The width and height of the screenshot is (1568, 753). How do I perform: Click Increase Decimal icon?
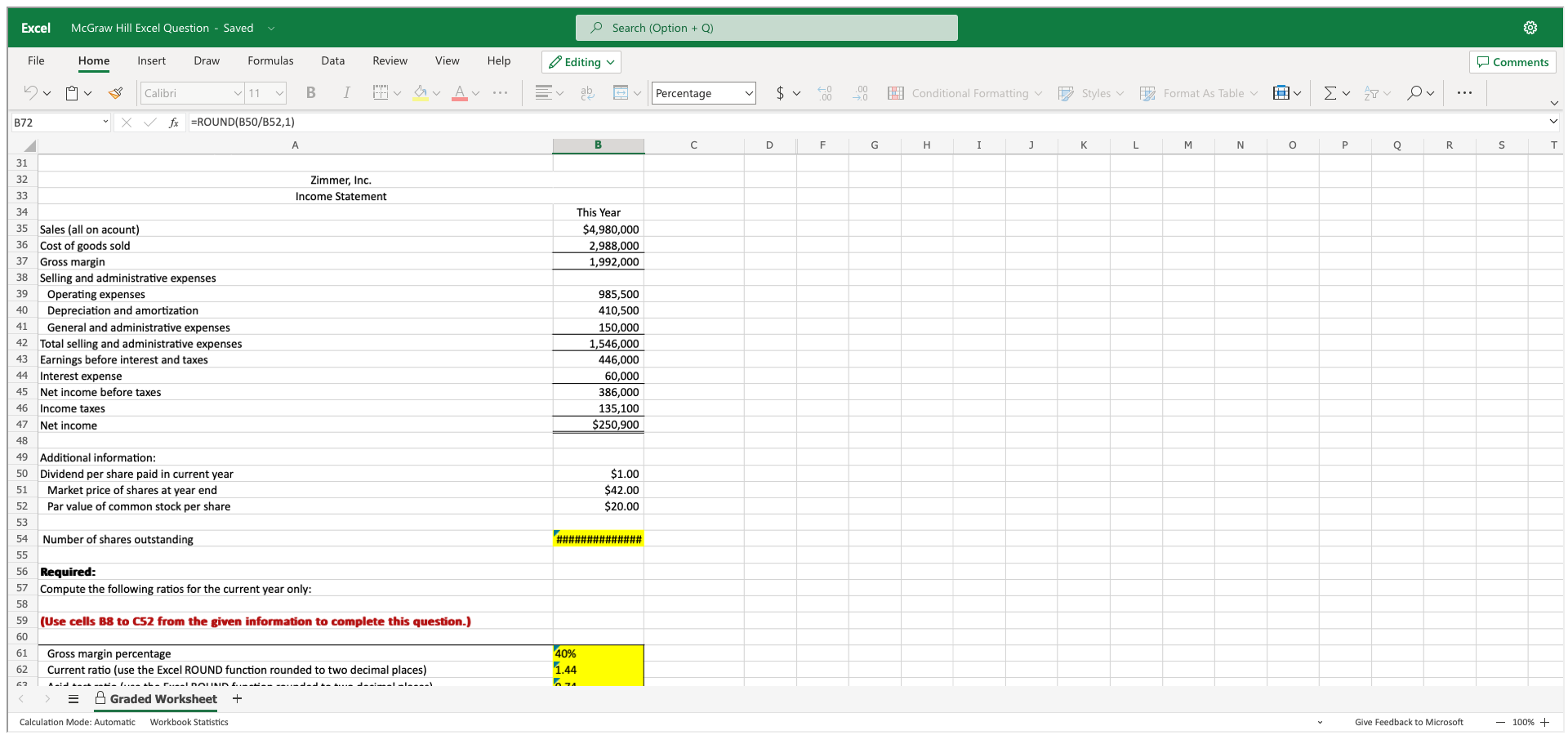825,93
